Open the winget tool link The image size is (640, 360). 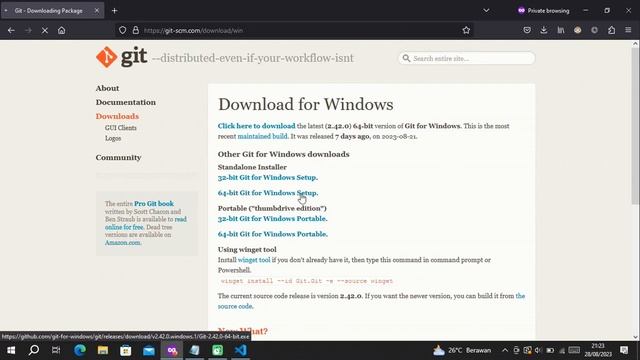coord(254,260)
